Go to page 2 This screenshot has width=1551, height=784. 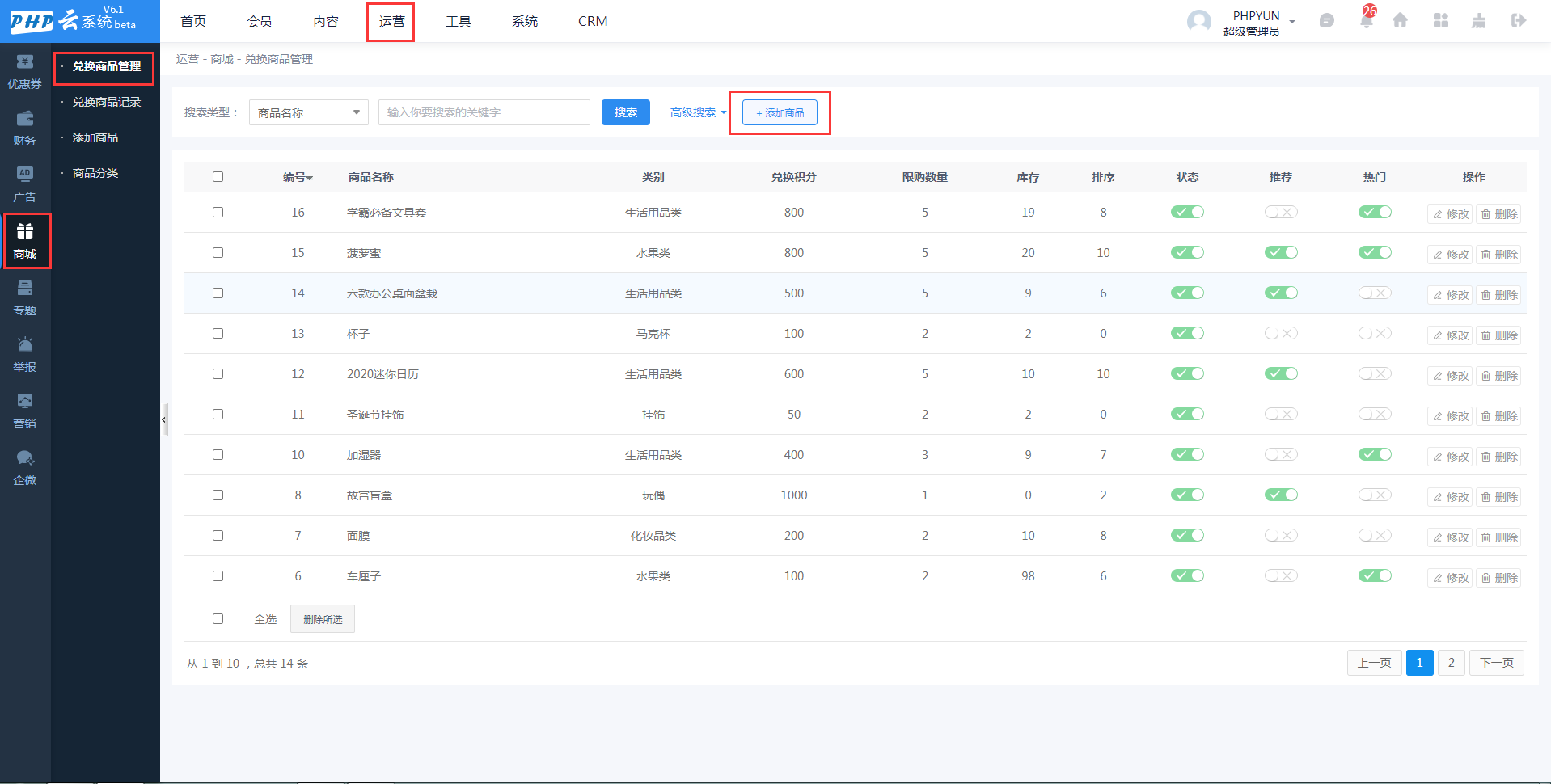point(1452,663)
